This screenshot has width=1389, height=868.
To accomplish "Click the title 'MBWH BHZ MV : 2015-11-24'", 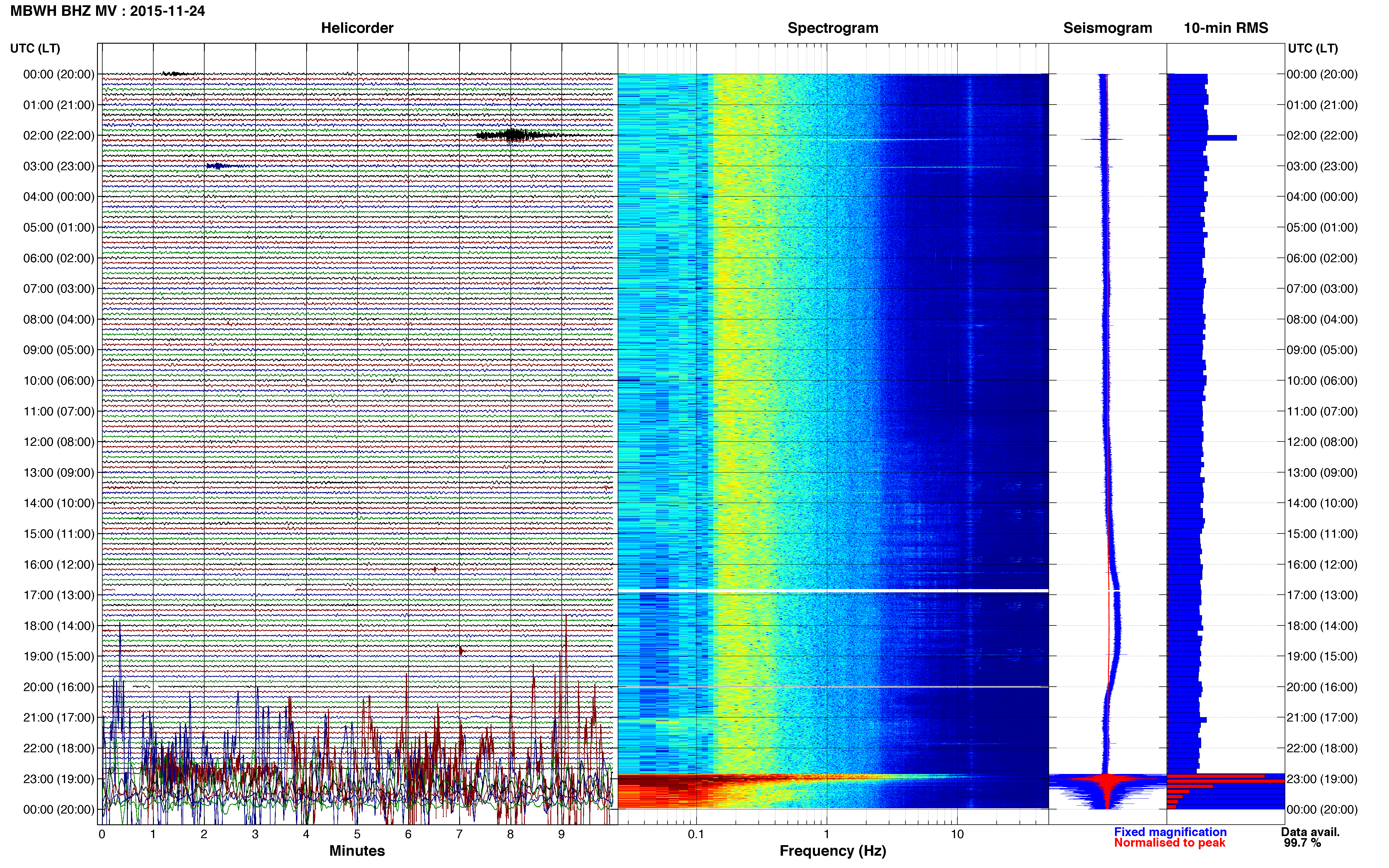I will (x=107, y=11).
